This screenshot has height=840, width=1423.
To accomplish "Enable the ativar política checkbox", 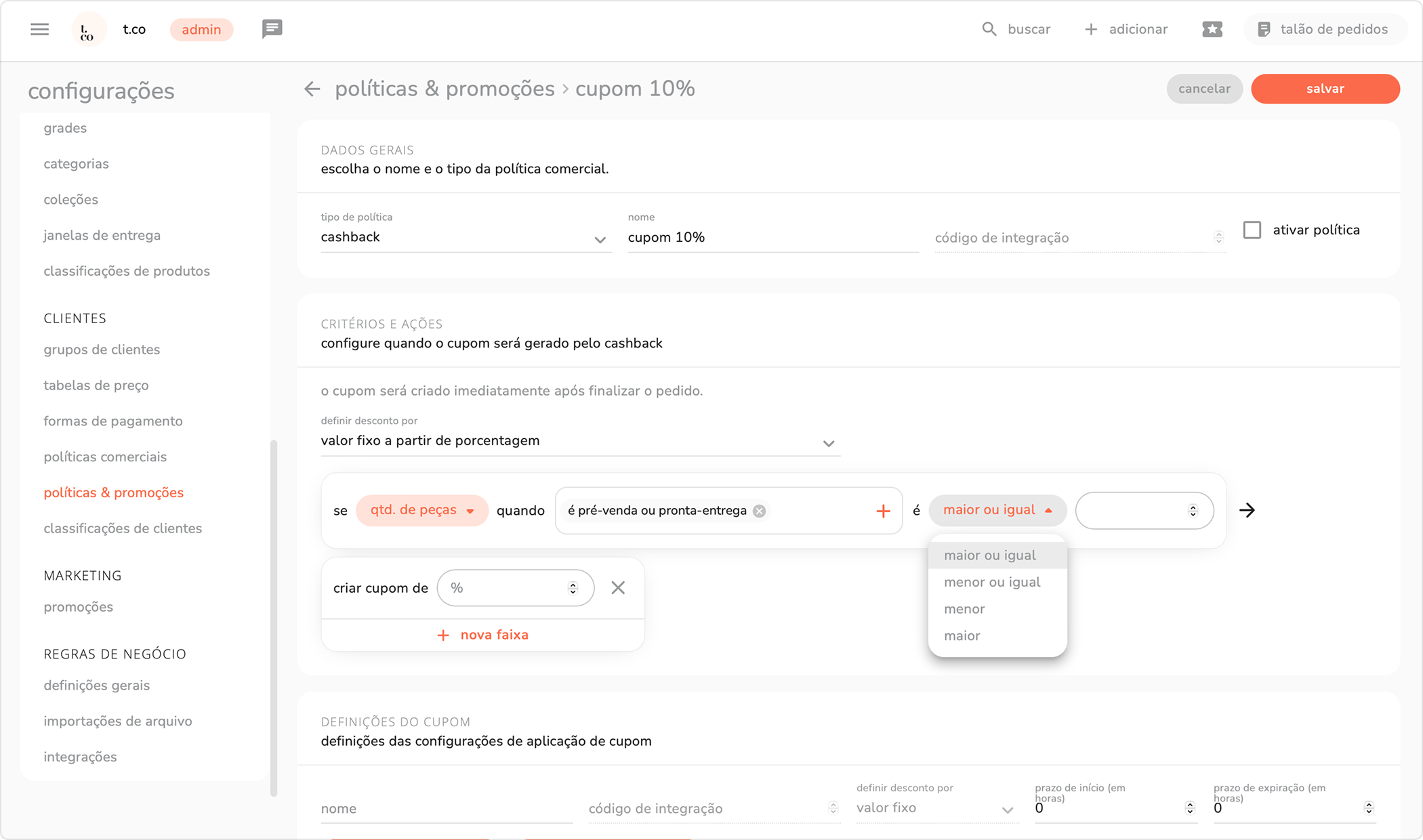I will pyautogui.click(x=1252, y=230).
